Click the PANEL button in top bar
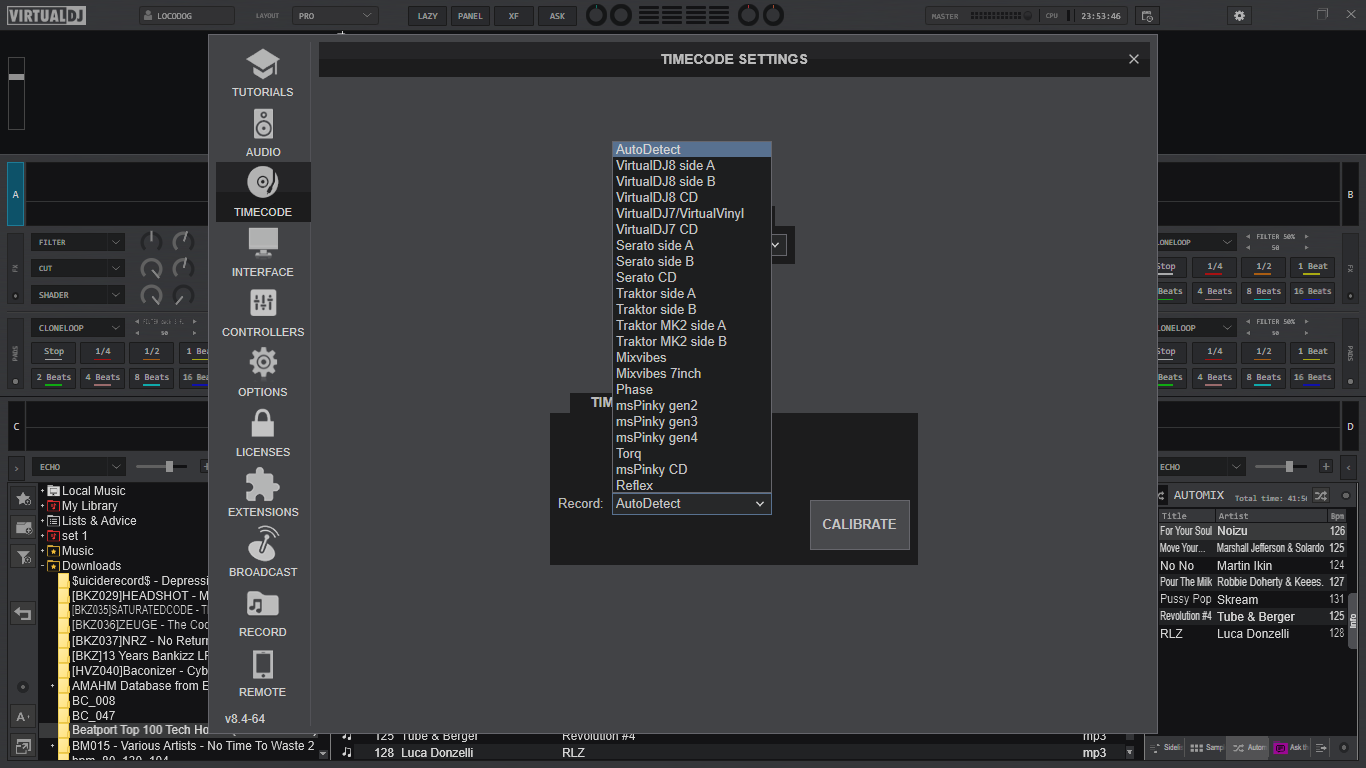Image resolution: width=1366 pixels, height=768 pixels. click(x=470, y=16)
